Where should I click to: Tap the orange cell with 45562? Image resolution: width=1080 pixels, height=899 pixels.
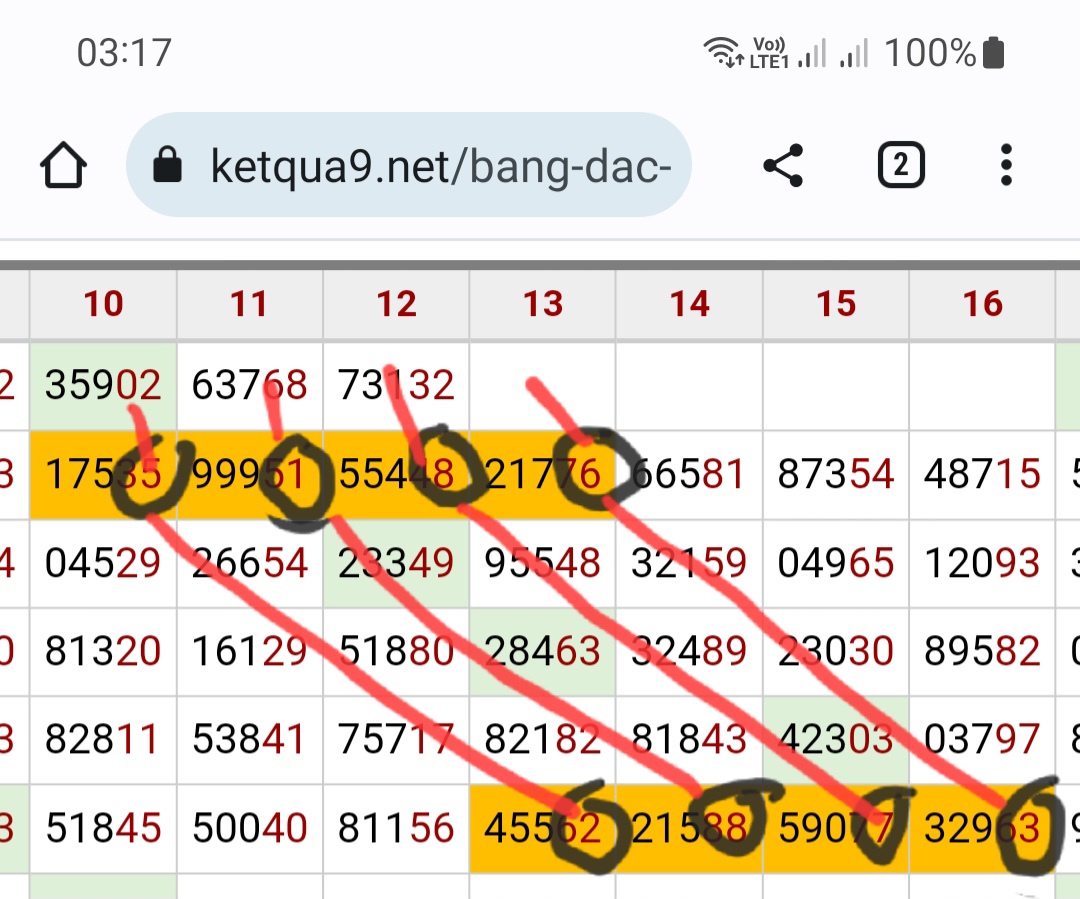pyautogui.click(x=543, y=828)
